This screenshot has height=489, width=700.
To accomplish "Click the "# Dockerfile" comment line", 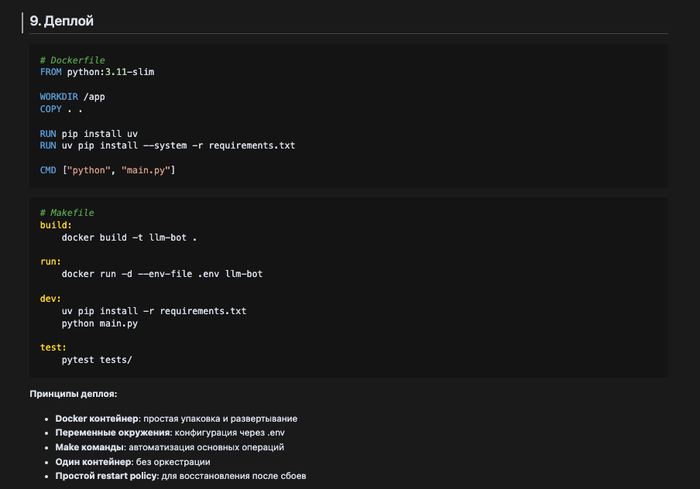I will [72, 60].
